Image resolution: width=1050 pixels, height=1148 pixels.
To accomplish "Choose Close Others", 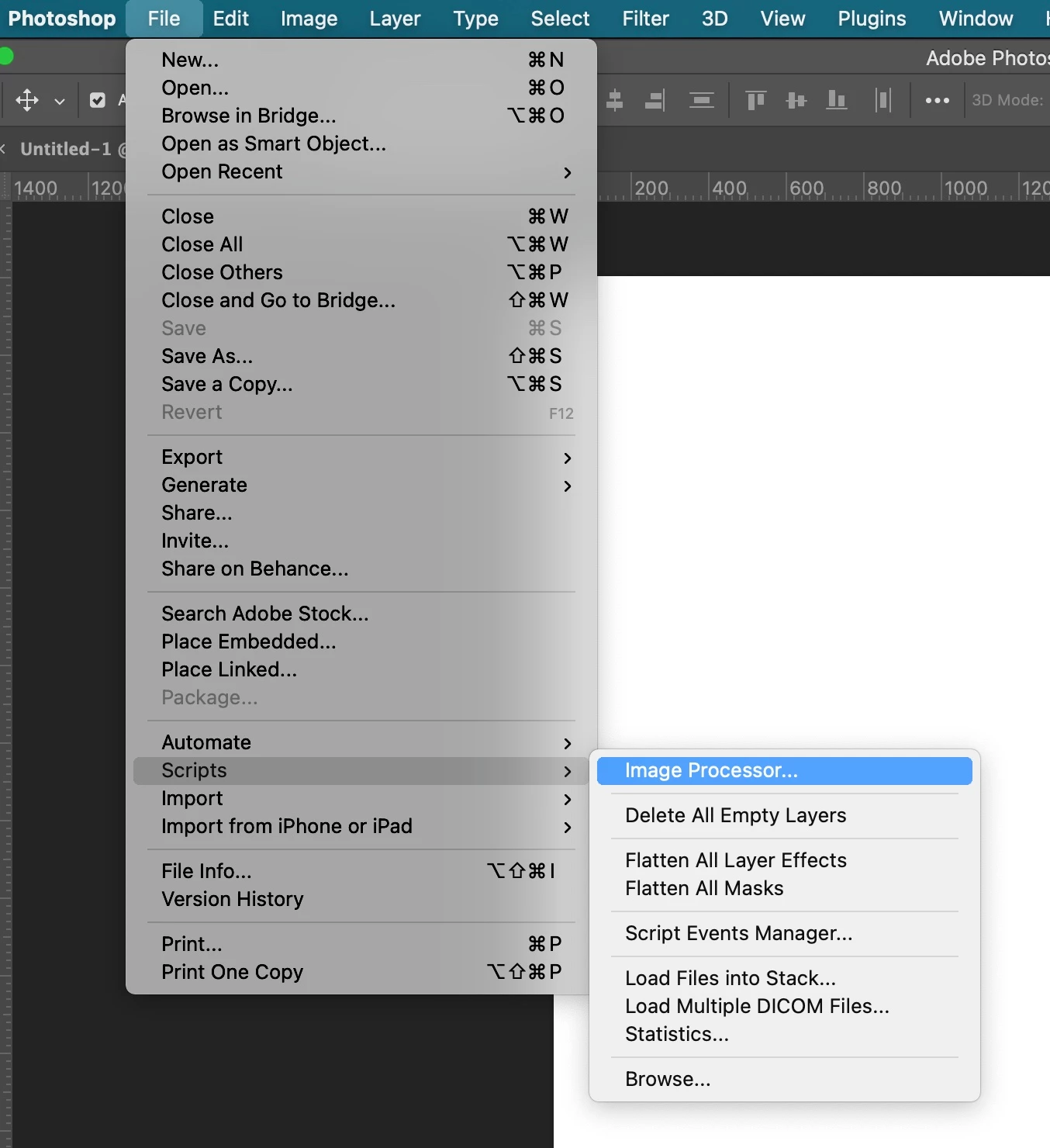I will (x=361, y=272).
